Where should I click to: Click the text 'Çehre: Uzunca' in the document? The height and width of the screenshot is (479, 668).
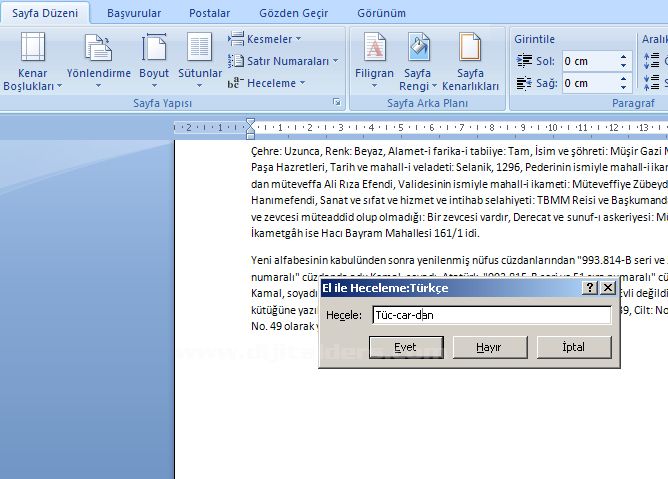[288, 151]
